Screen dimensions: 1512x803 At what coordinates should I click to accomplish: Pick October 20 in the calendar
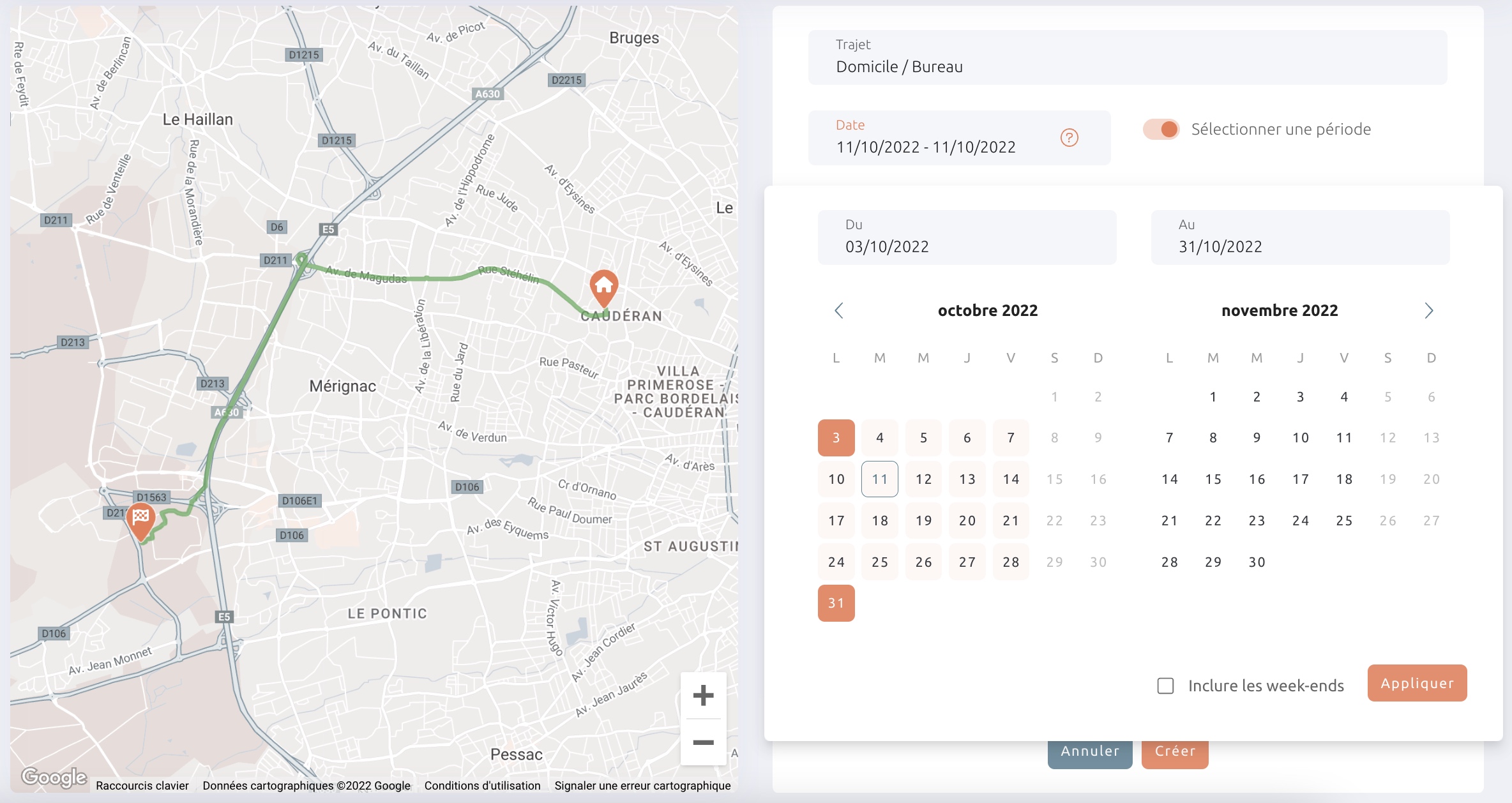tap(967, 521)
